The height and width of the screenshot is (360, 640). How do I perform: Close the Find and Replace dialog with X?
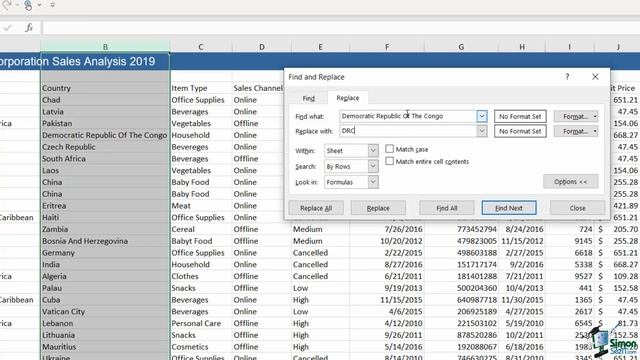[595, 77]
